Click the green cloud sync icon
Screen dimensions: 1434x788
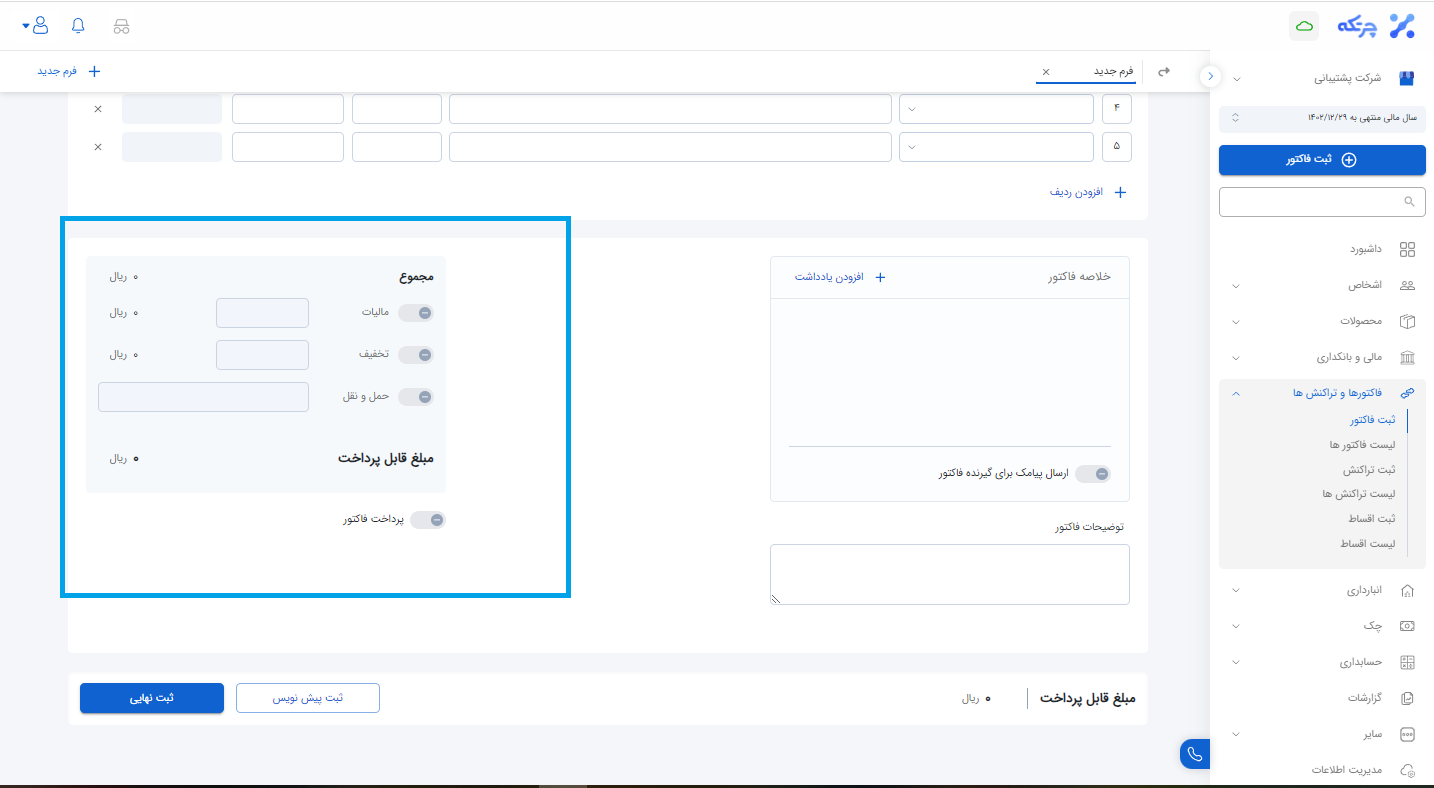coord(1304,27)
